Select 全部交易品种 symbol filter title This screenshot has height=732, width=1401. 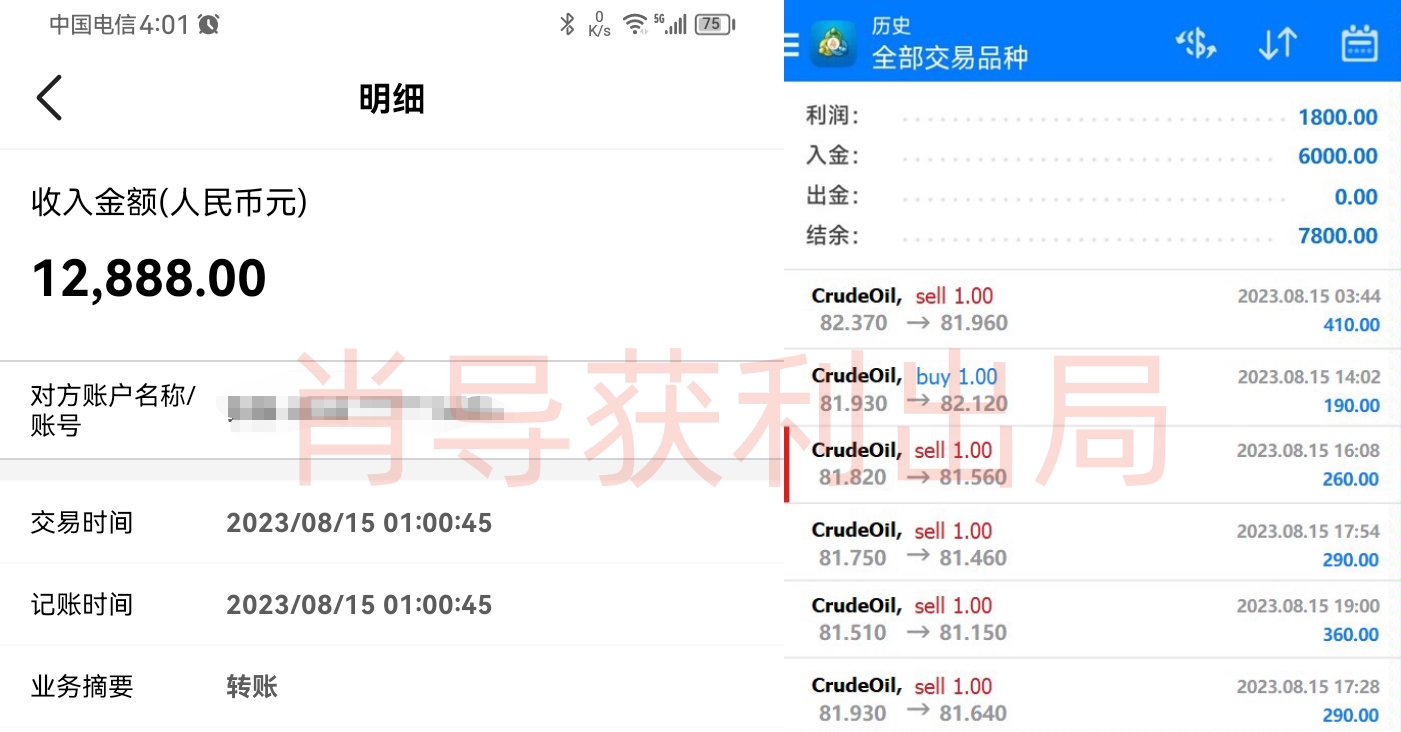949,57
